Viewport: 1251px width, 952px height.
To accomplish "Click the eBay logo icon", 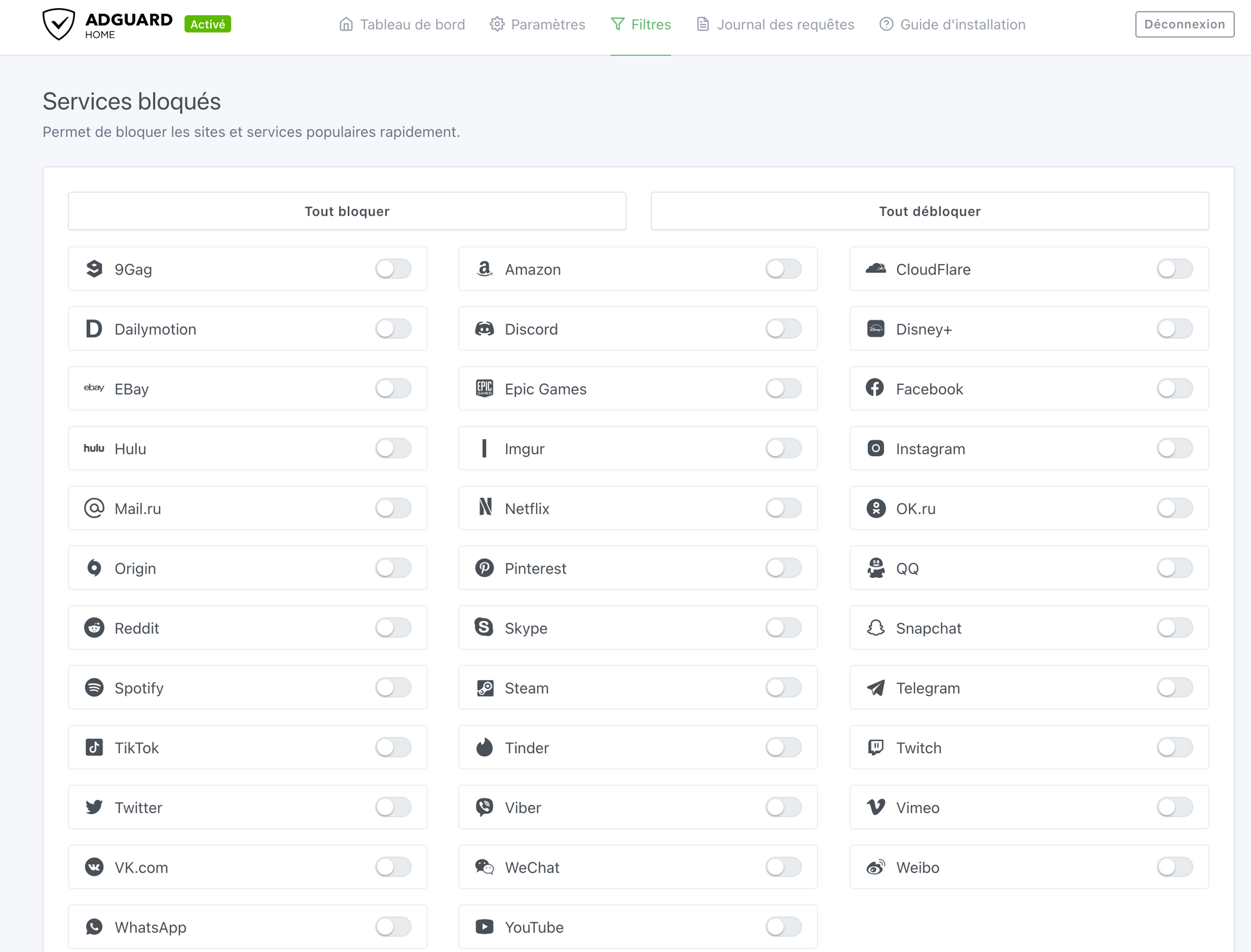I will (94, 388).
